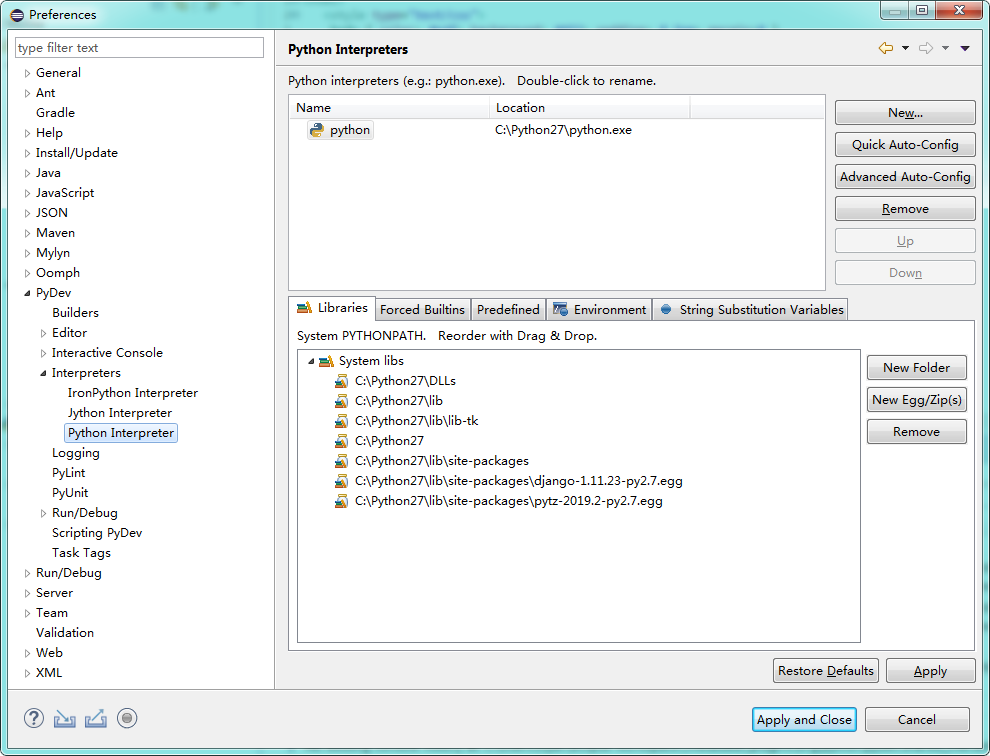Viewport: 990px width, 756px height.
Task: Click the icon beside the pytz egg entry
Action: [341, 501]
